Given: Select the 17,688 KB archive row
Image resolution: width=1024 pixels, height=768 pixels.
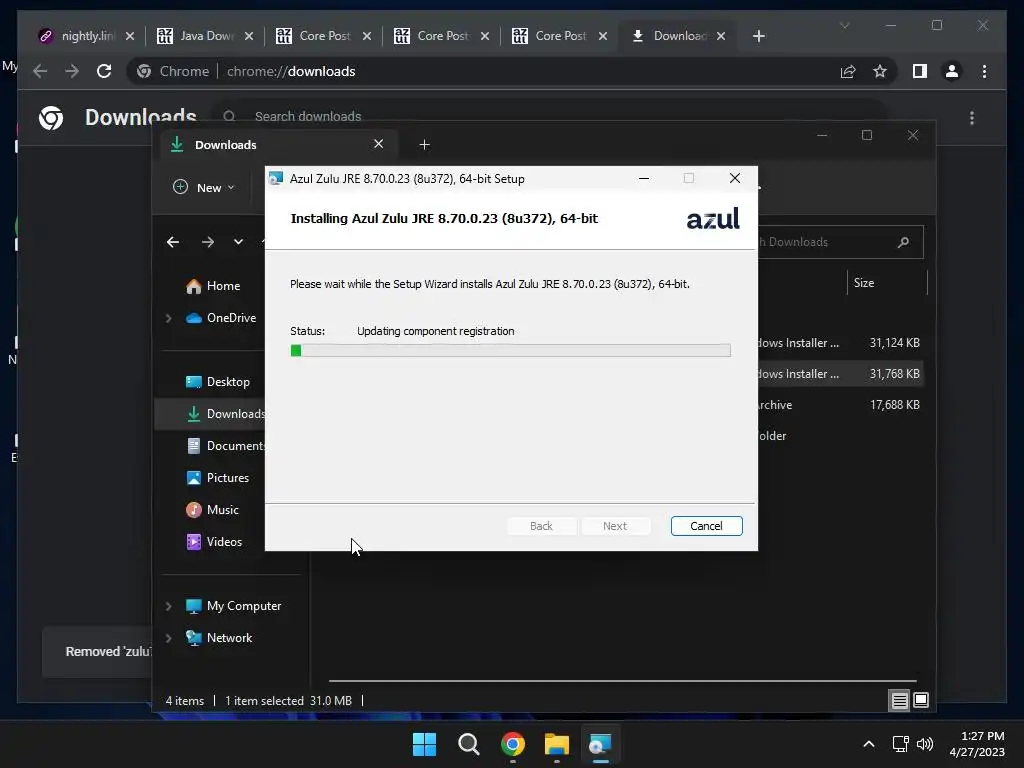Looking at the screenshot, I should (840, 405).
